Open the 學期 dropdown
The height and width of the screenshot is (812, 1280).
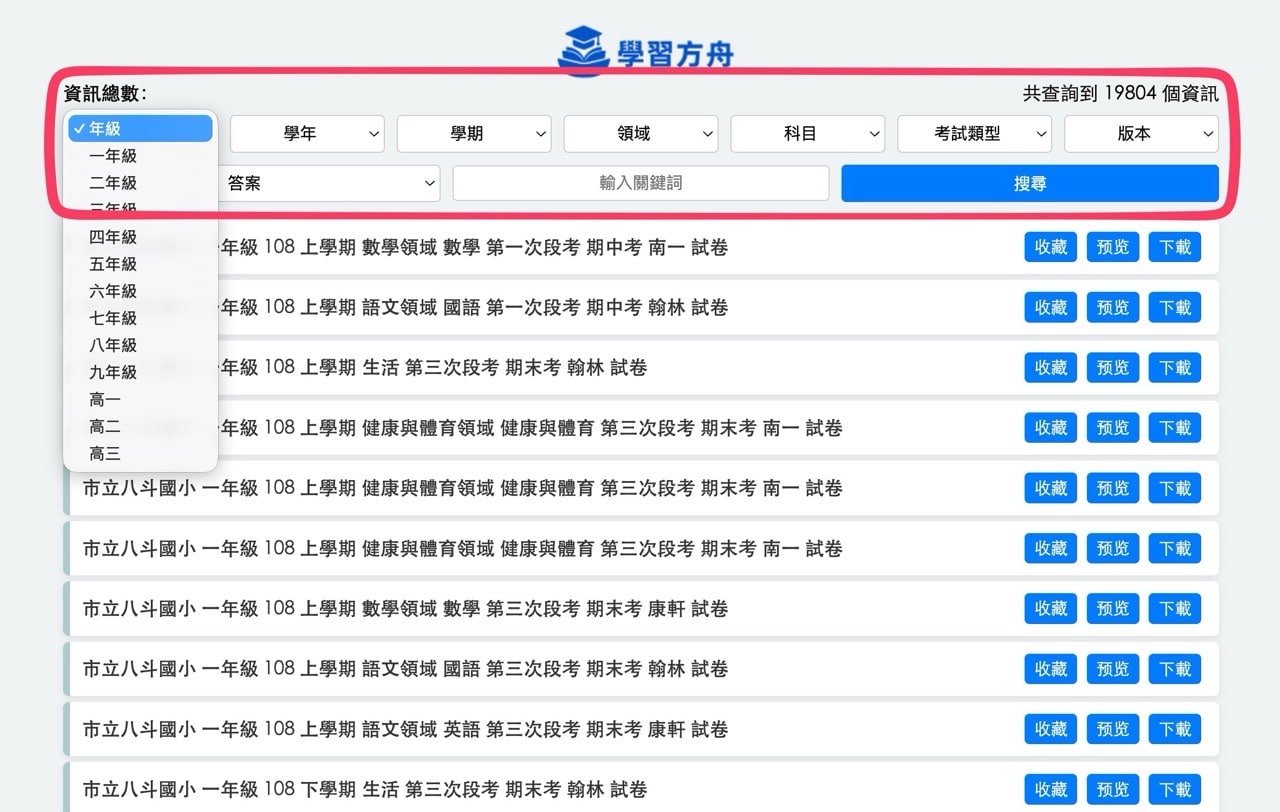tap(473, 133)
